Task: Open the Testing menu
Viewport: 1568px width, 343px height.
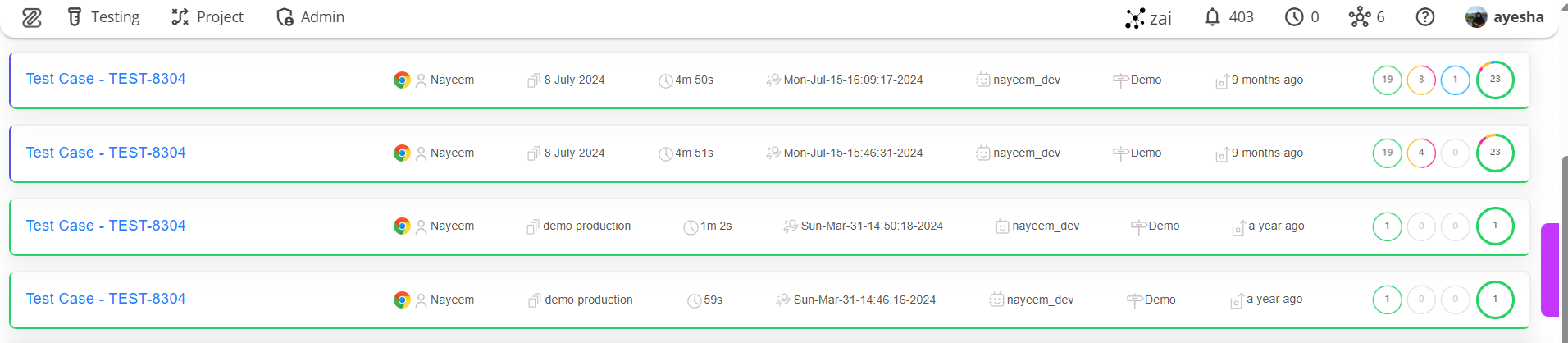Action: pos(103,17)
